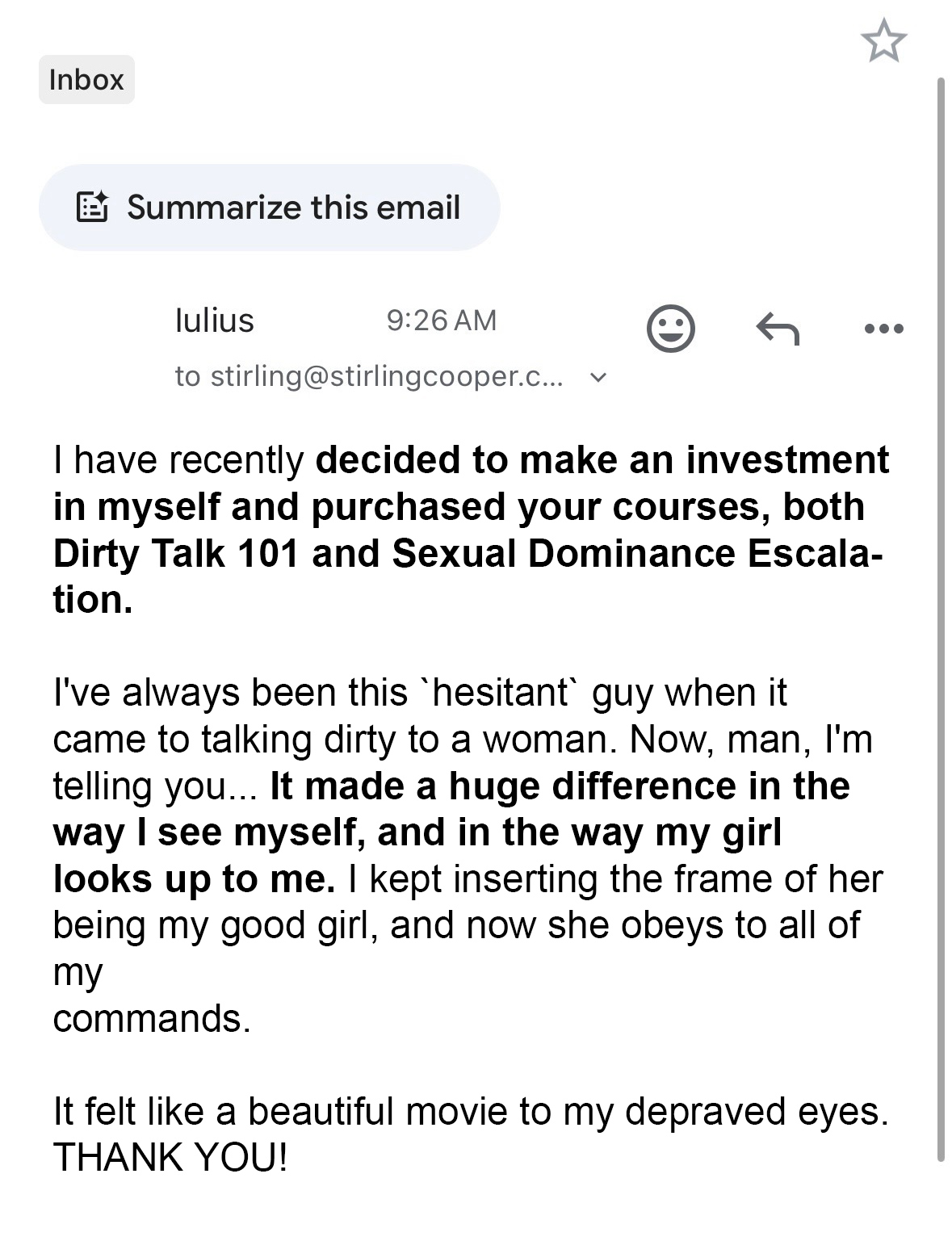
Task: Open the three-dot more options menu
Action: coord(883,329)
